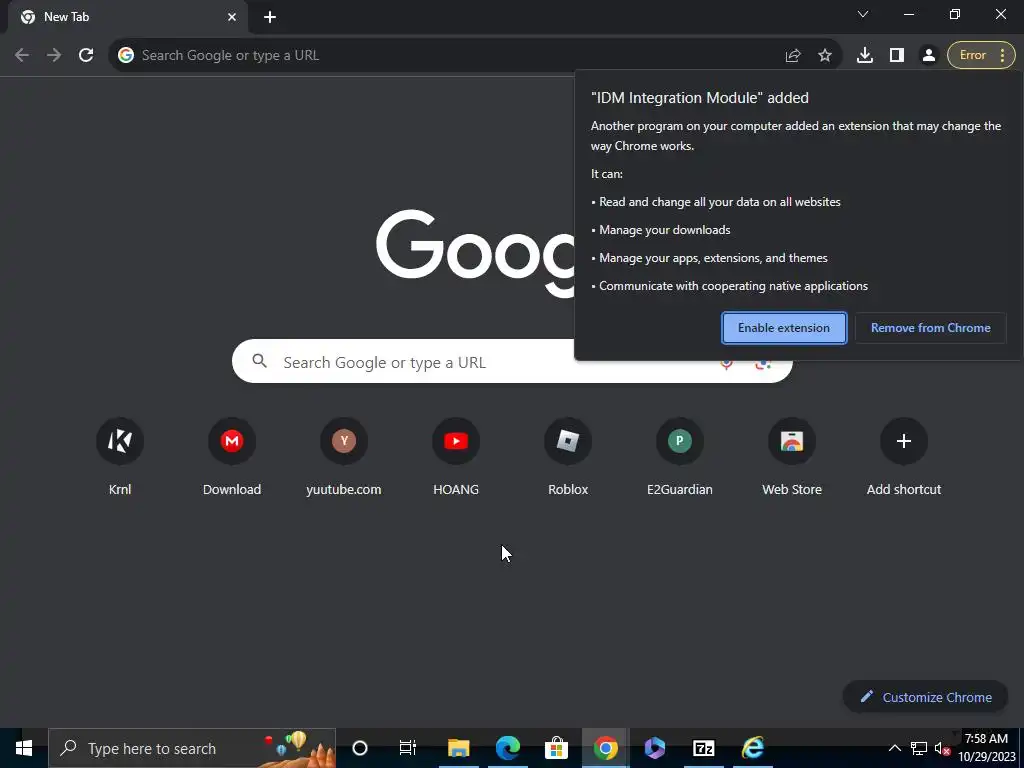Click the muted volume icon in tray

point(942,748)
